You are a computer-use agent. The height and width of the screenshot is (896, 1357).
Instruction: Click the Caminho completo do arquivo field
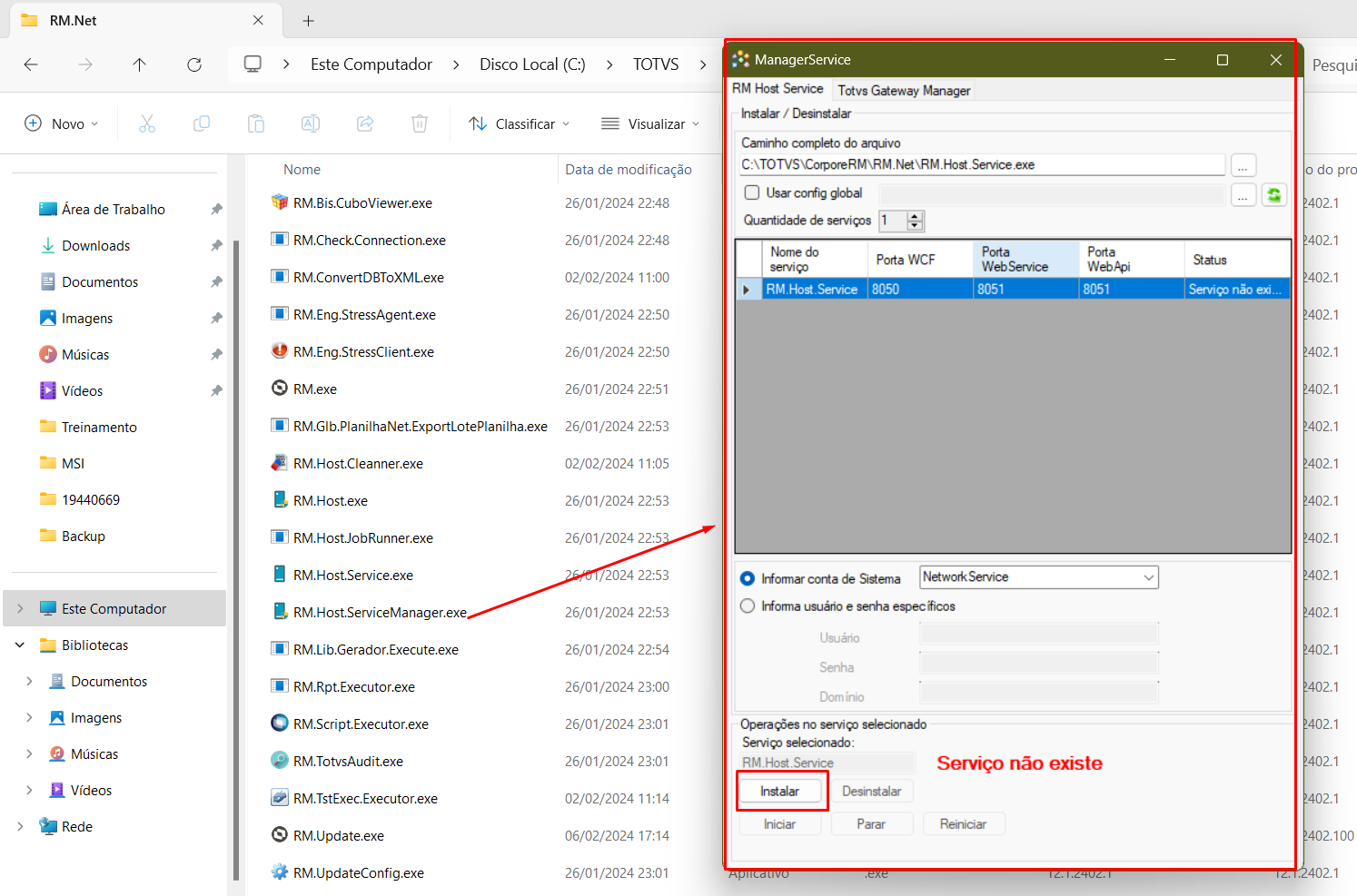pos(983,164)
